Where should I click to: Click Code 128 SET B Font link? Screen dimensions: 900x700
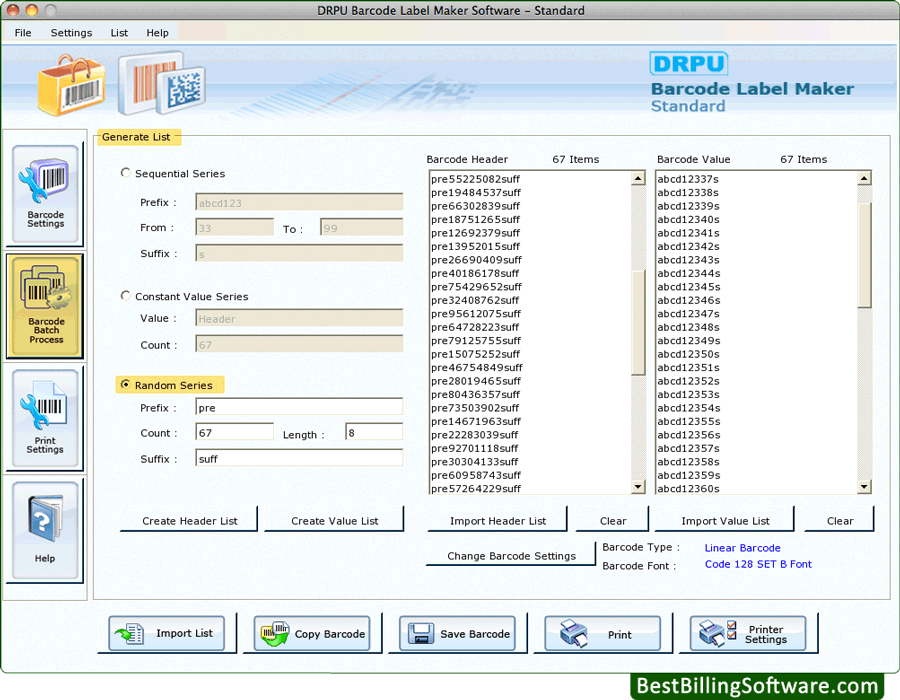coord(758,564)
